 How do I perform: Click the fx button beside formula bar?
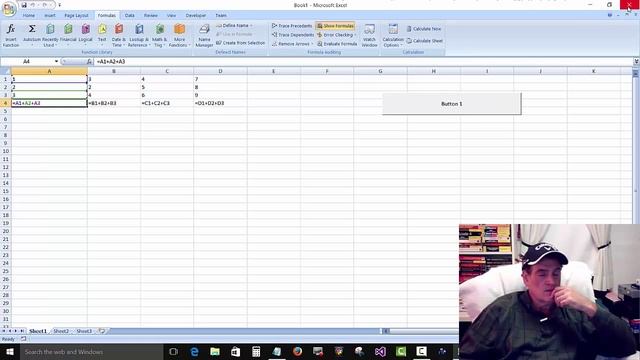click(x=89, y=62)
